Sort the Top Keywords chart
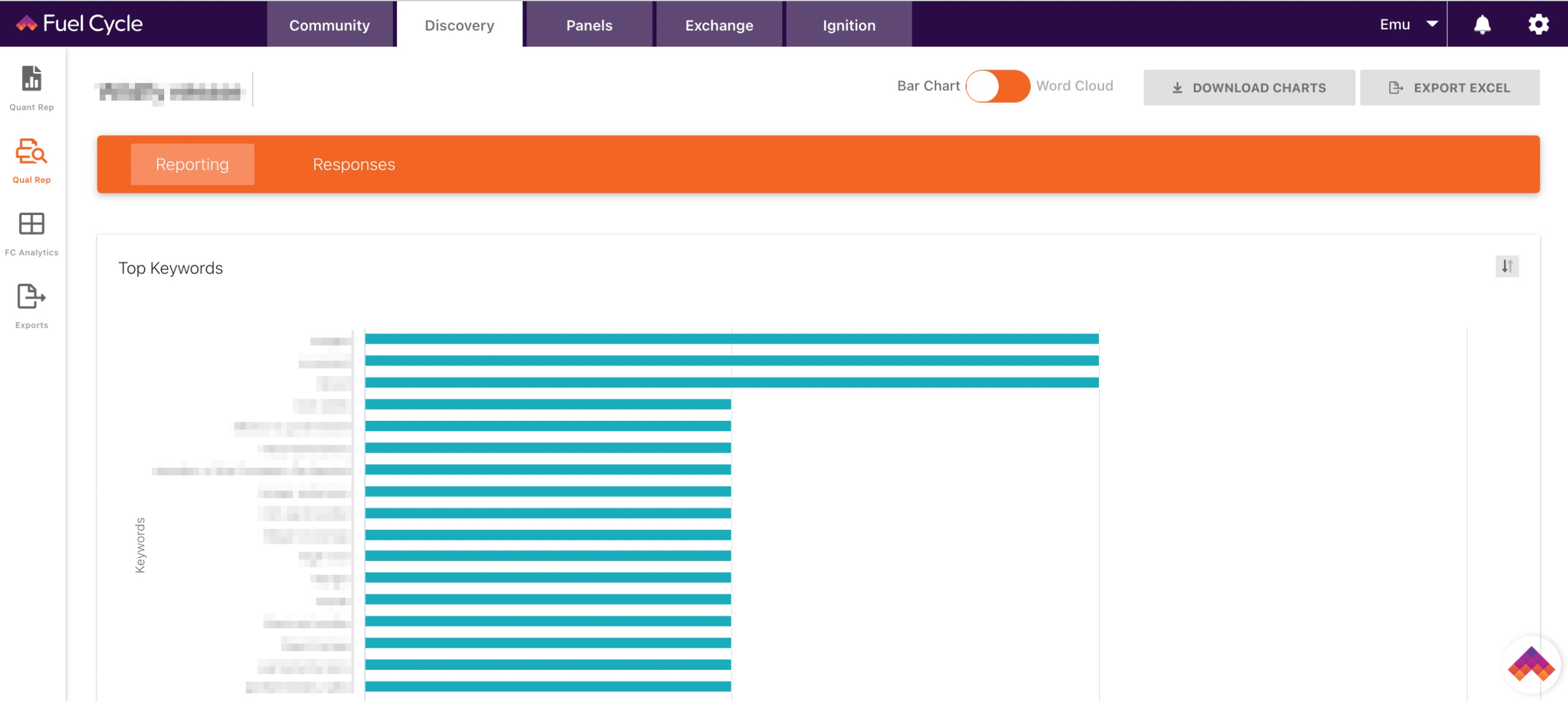Screen dimensions: 1568x701 [1506, 266]
